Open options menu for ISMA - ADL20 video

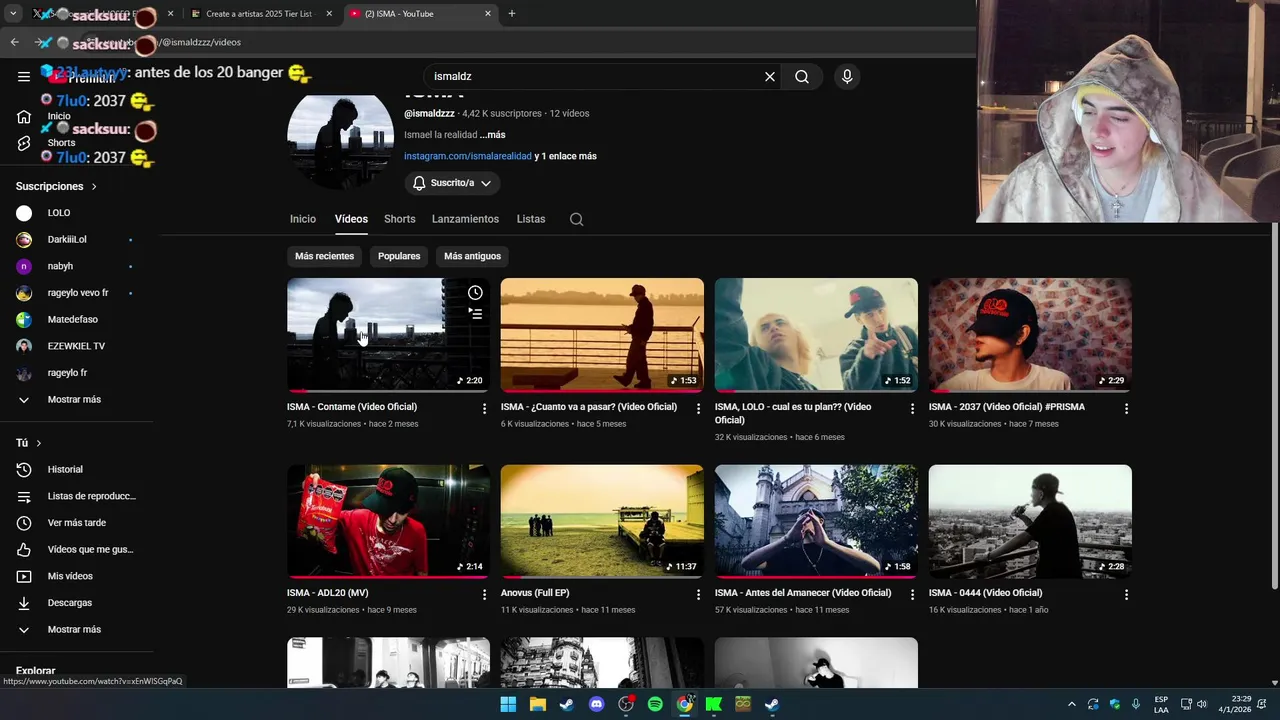[484, 594]
